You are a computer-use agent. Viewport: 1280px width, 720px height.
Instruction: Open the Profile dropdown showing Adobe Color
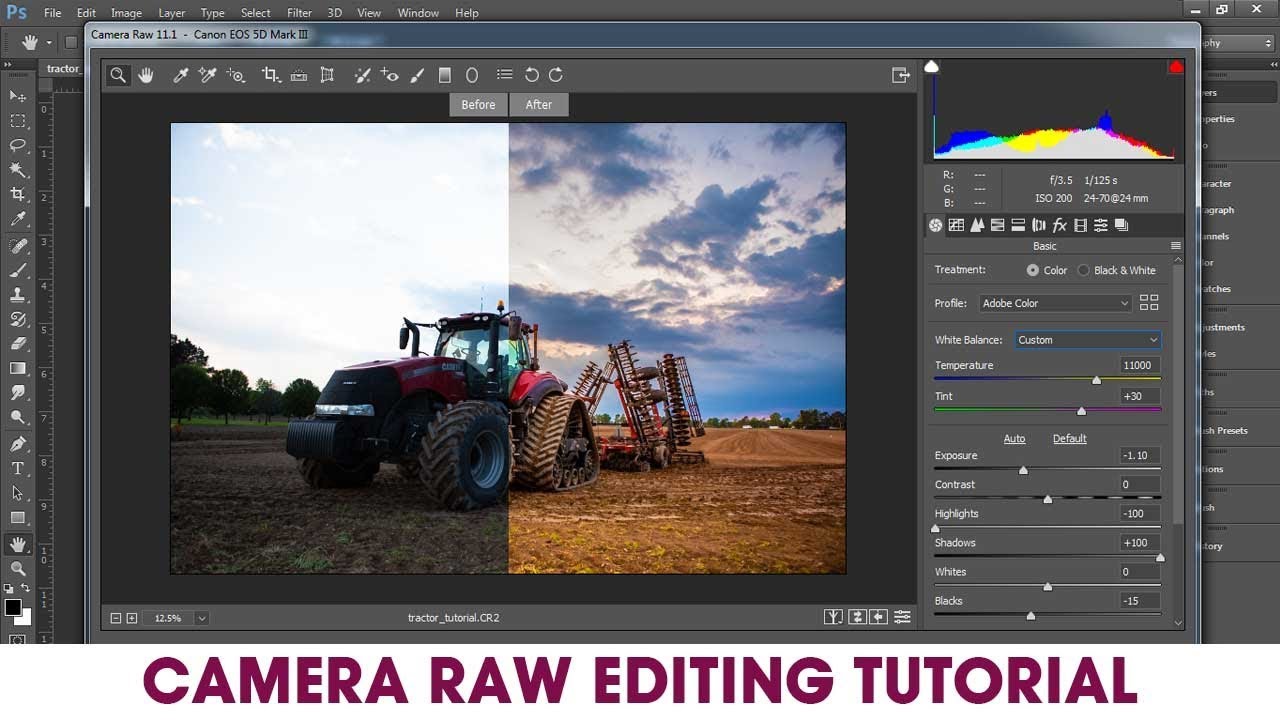click(x=1055, y=303)
